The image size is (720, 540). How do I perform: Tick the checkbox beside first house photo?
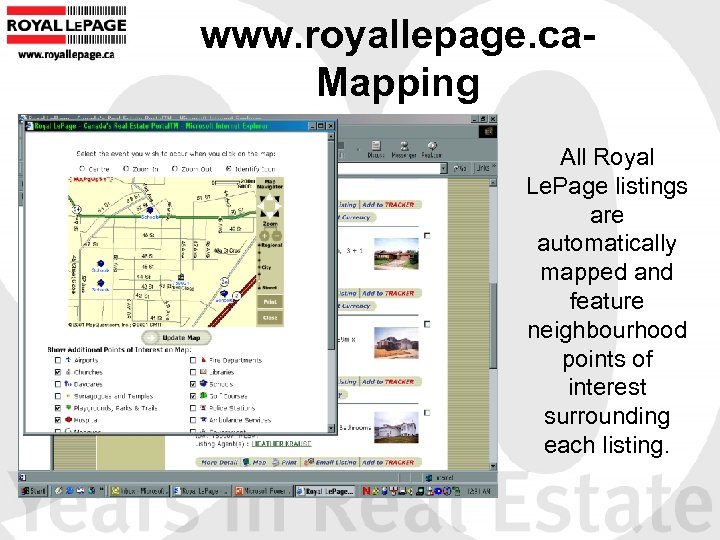coord(427,236)
